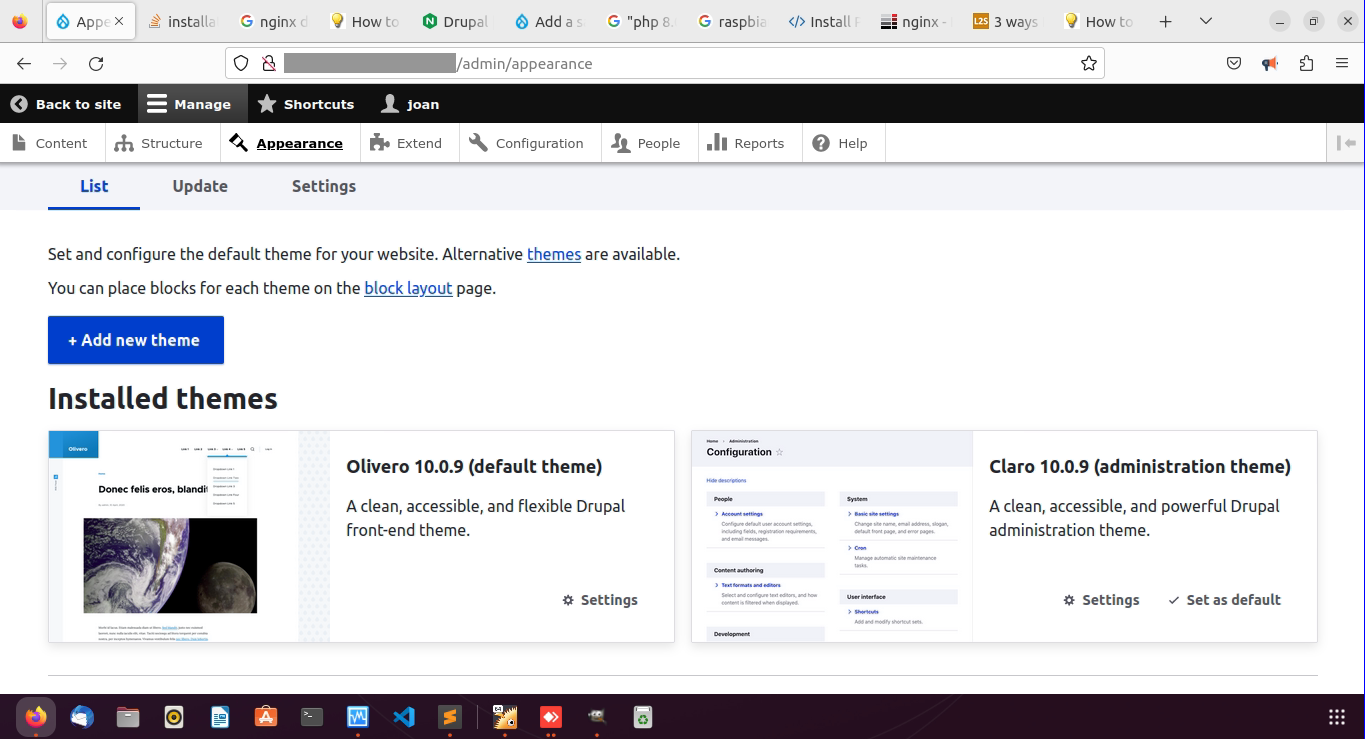The image size is (1365, 739).
Task: Switch to the "installa" browser tab
Action: click(x=181, y=21)
